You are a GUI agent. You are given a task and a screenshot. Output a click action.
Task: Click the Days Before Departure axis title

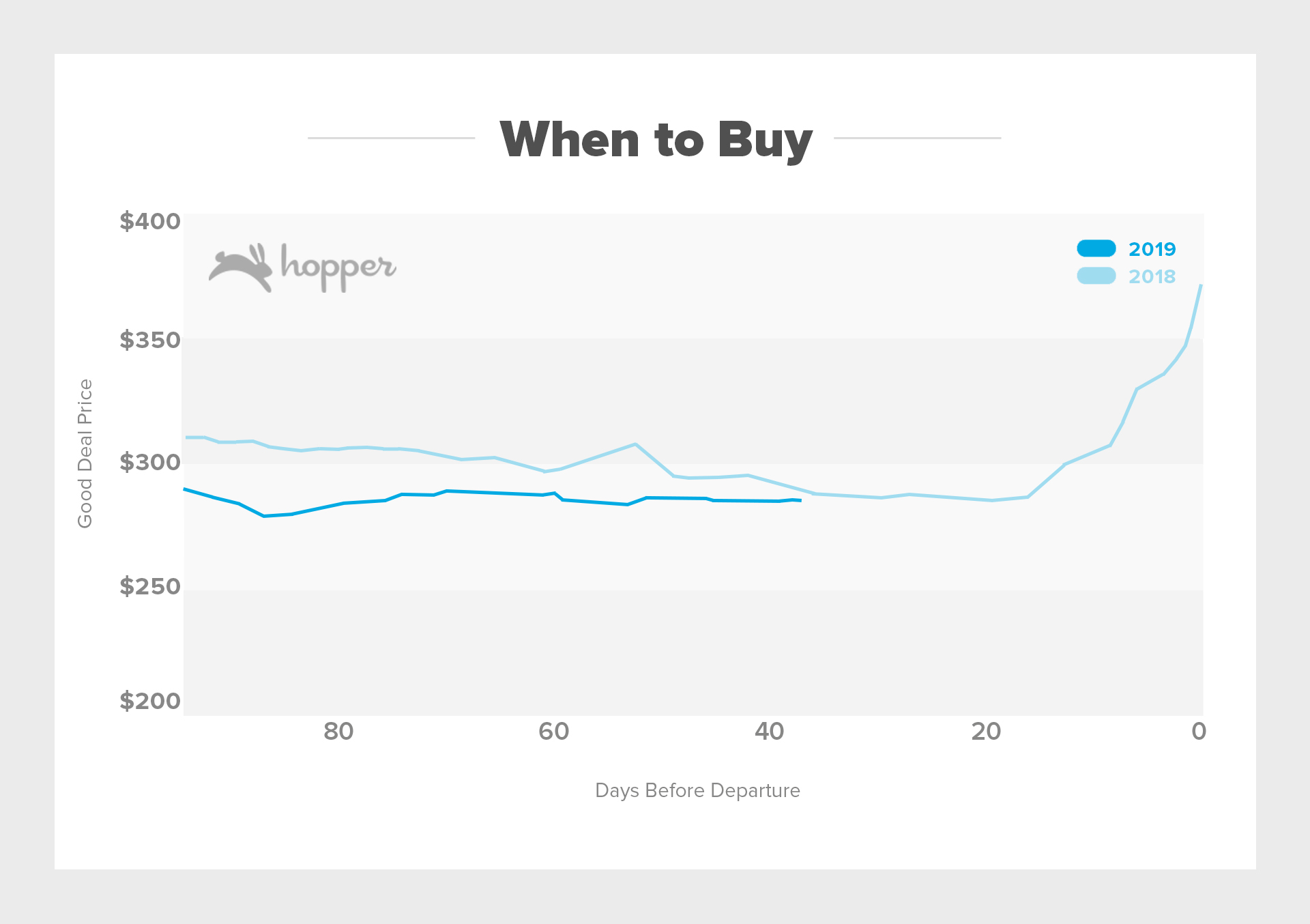[697, 791]
